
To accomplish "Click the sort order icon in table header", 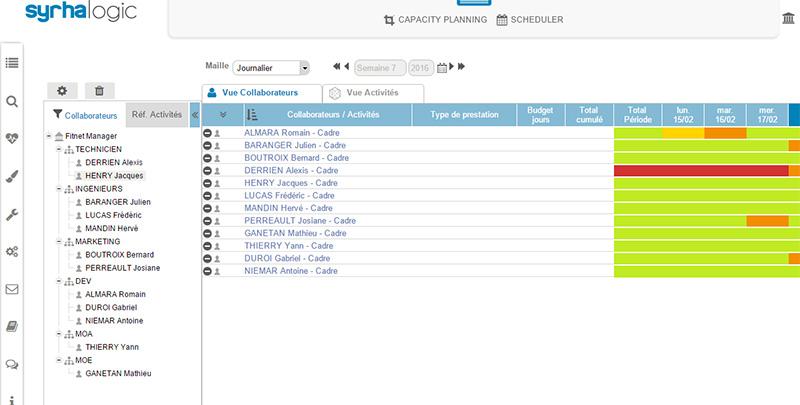I will (x=252, y=115).
